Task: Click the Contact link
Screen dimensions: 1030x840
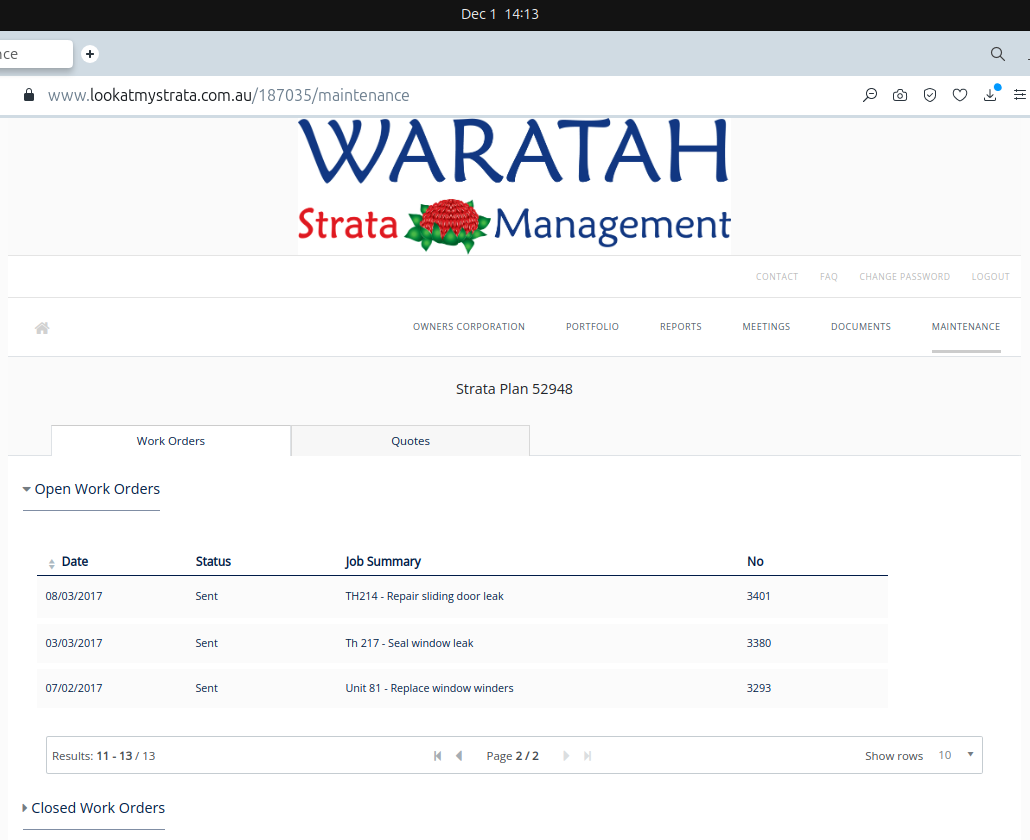Action: coord(776,276)
